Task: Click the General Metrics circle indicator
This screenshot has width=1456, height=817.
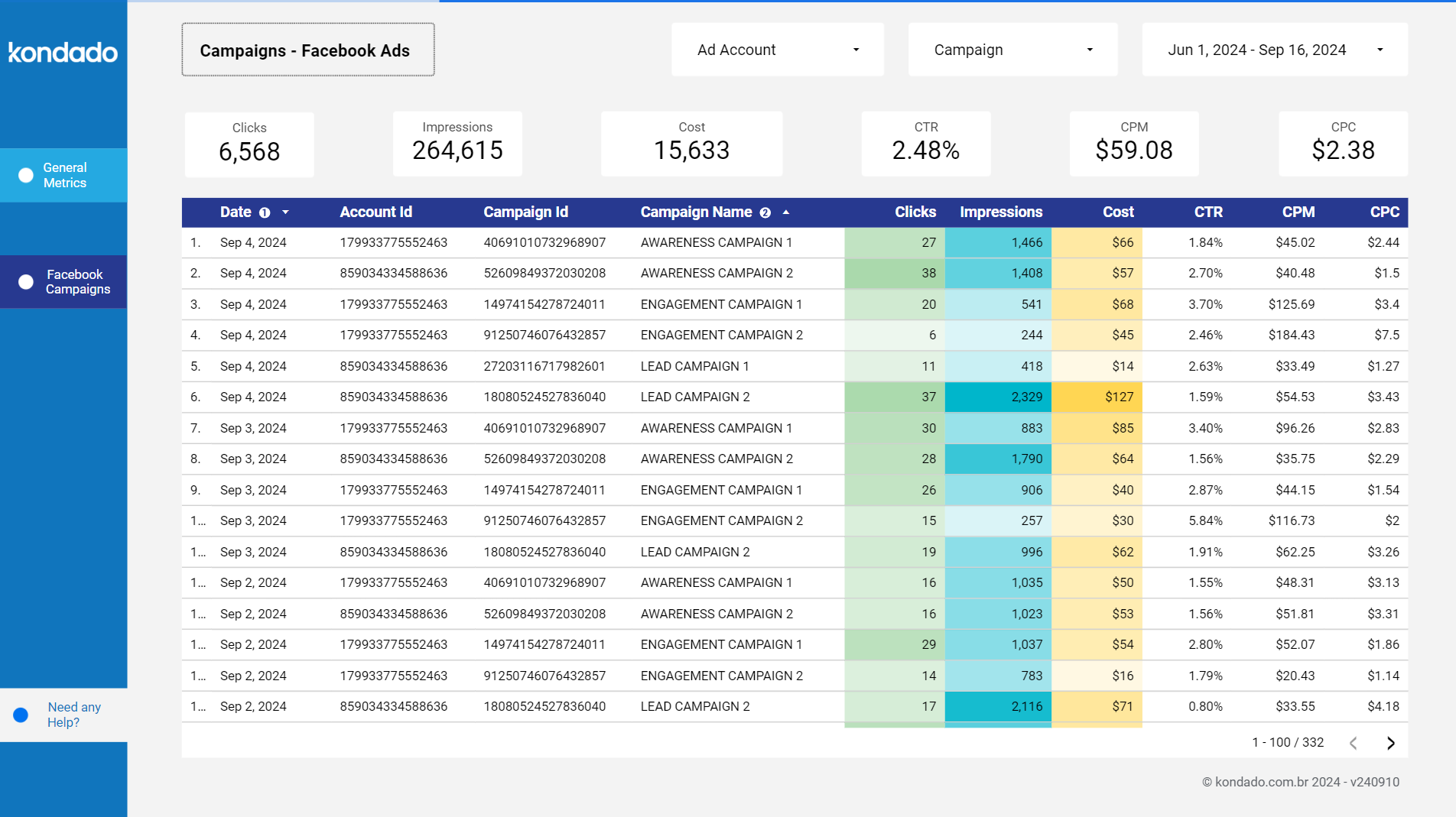Action: (24, 174)
